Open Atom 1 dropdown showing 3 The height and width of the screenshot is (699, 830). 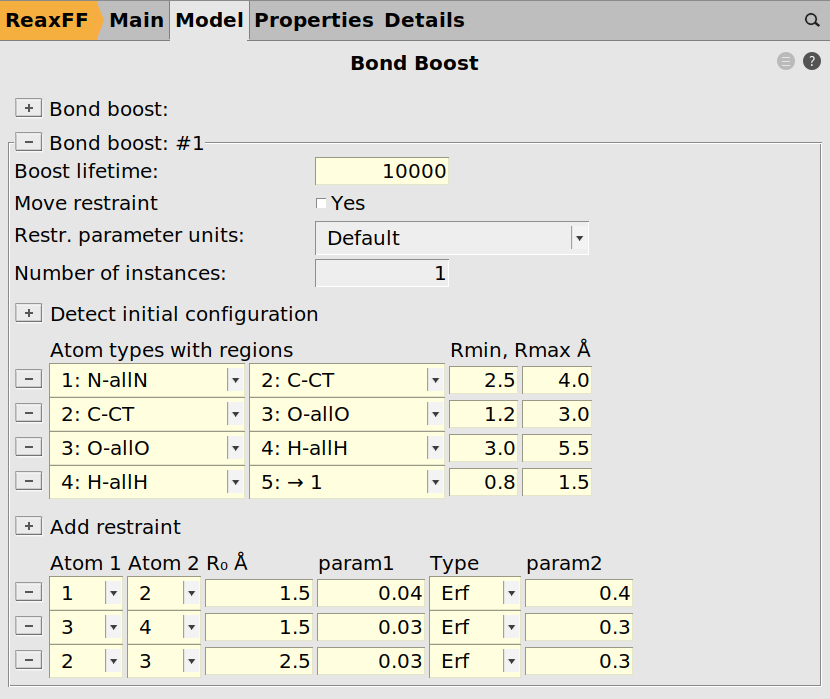point(86,627)
